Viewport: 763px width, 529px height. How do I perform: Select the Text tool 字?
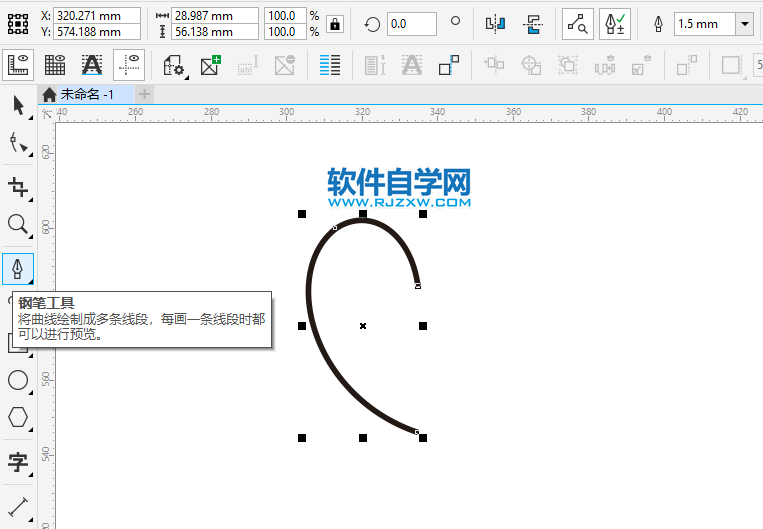[x=18, y=462]
